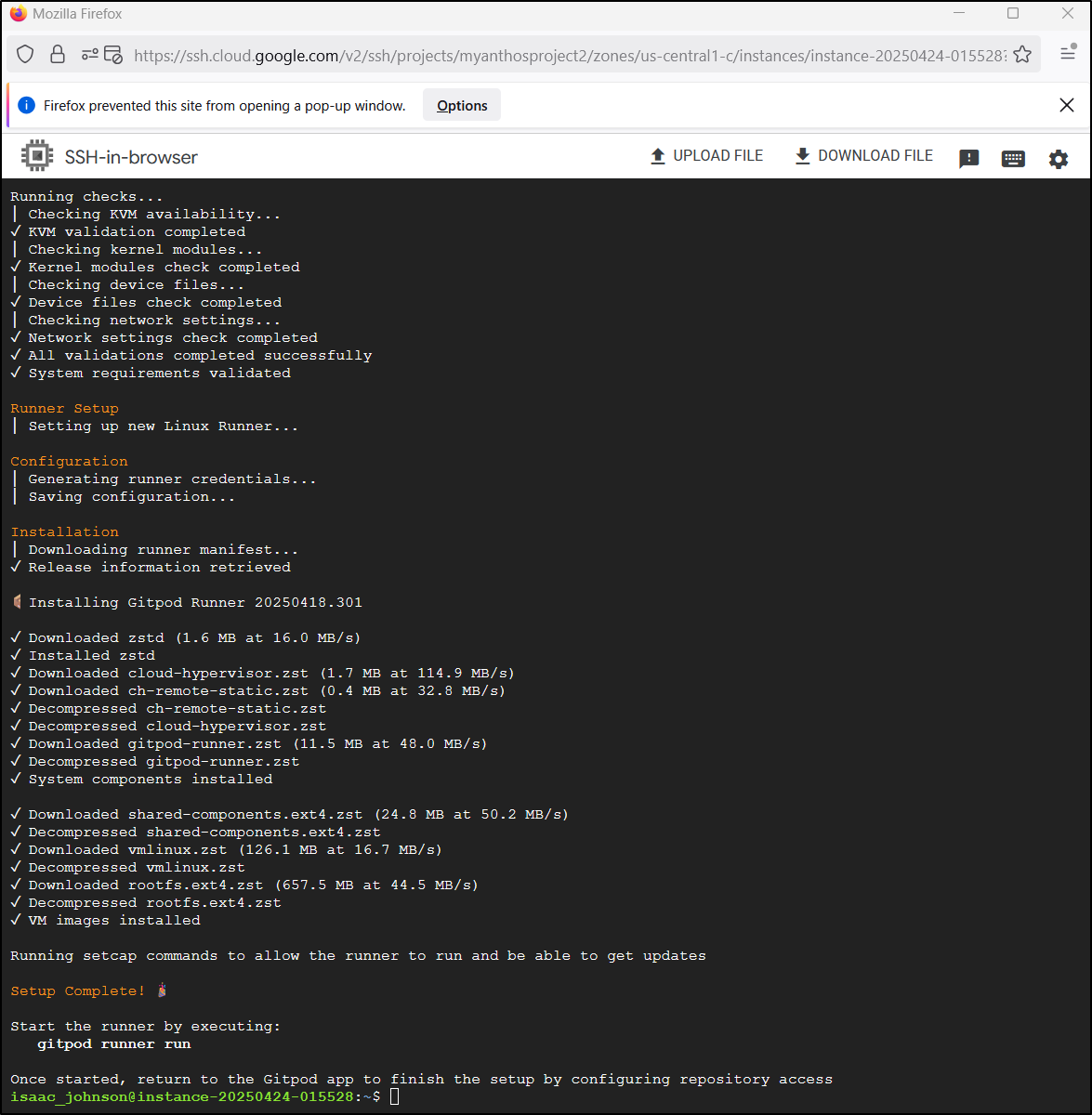Click the gitpod runner run command text
This screenshot has width=1092, height=1115.
click(114, 1043)
